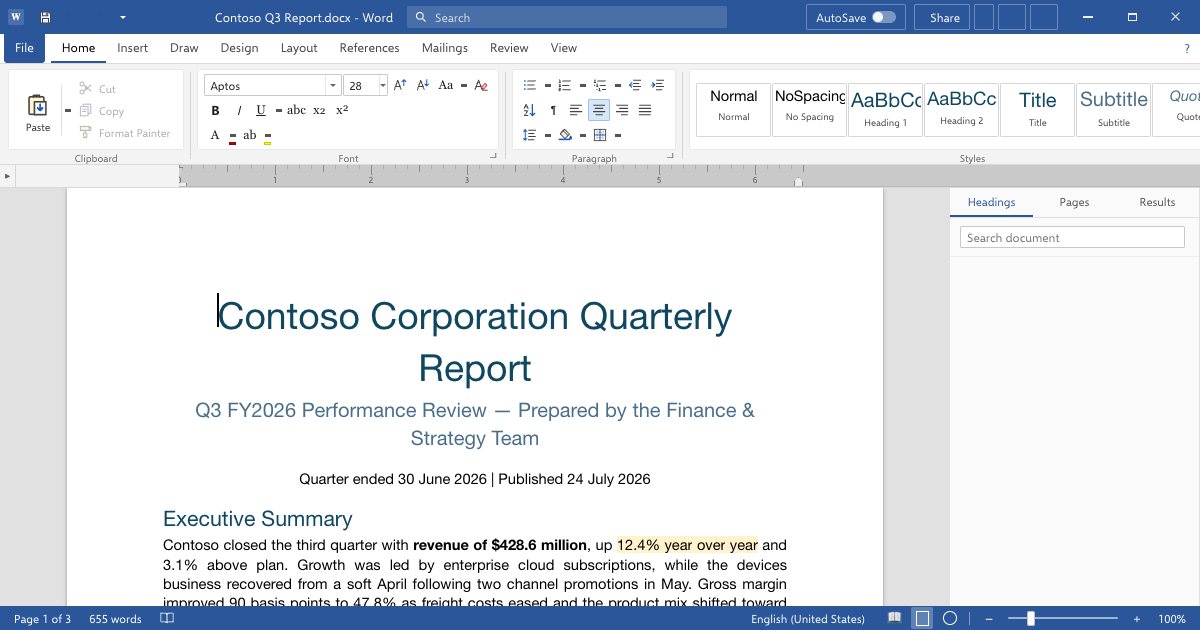This screenshot has width=1200, height=630.
Task: Click the line spacing icon
Action: coord(530,135)
